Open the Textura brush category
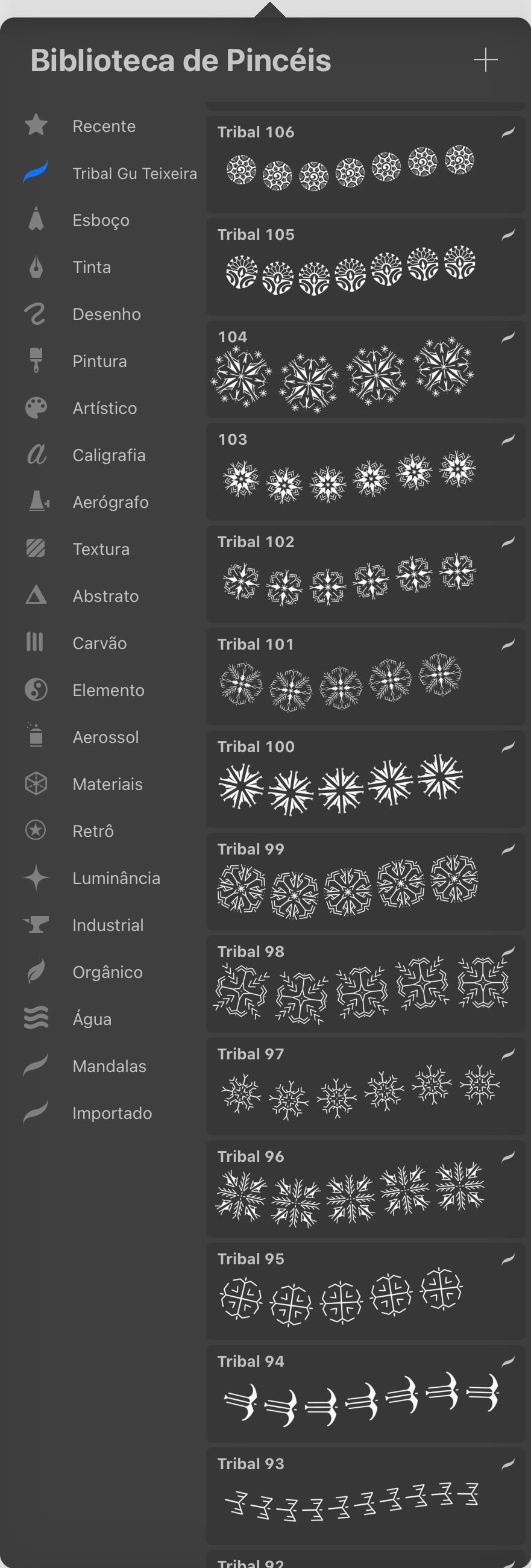The height and width of the screenshot is (1568, 531). click(101, 549)
